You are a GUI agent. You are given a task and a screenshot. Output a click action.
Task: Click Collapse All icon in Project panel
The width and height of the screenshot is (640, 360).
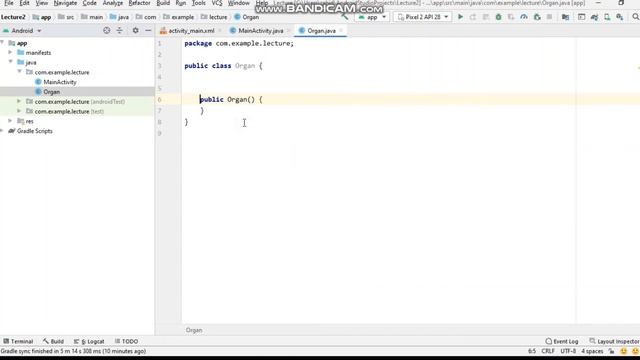pyautogui.click(x=119, y=31)
